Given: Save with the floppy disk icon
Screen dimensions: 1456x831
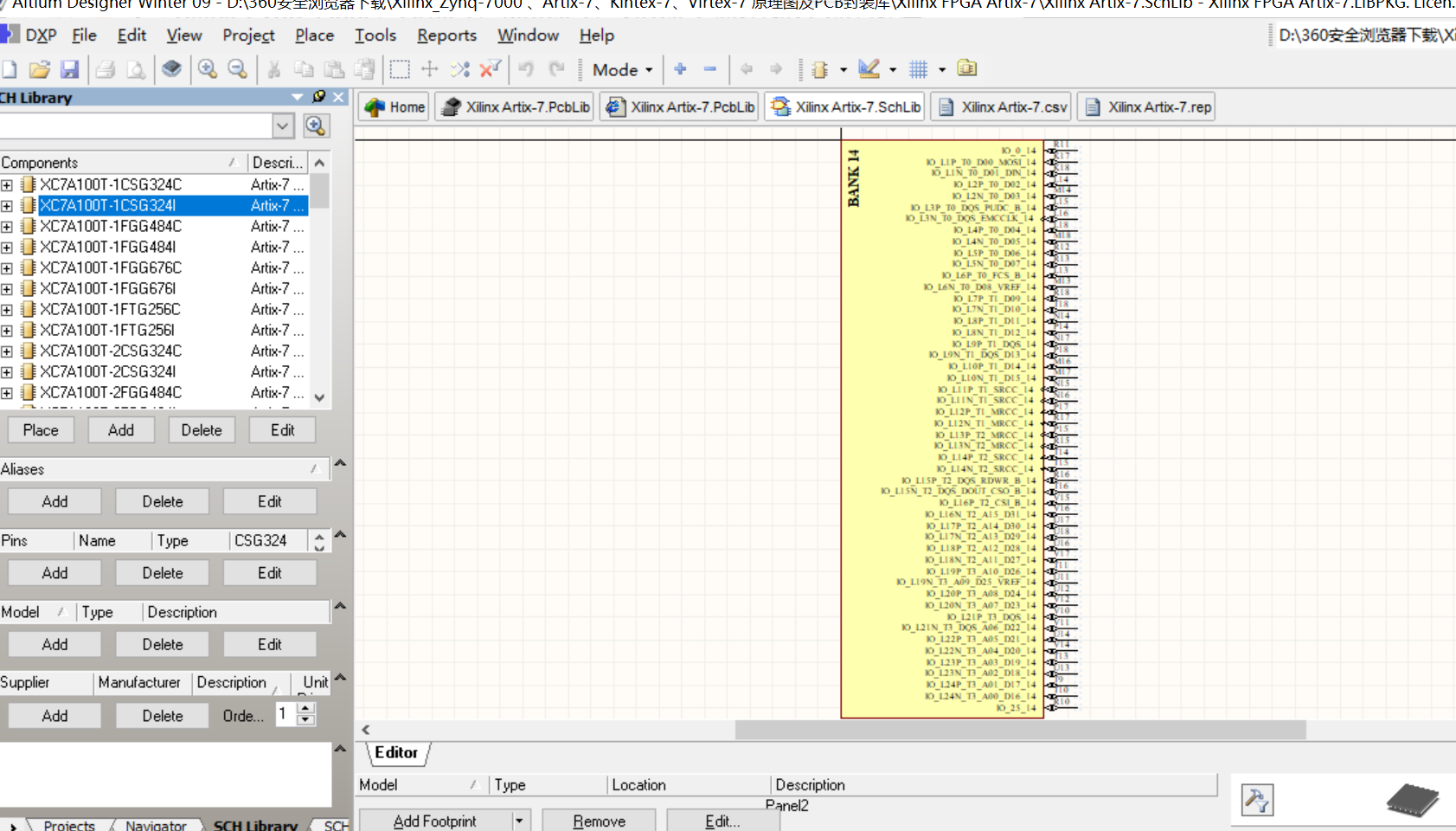Looking at the screenshot, I should pos(70,69).
